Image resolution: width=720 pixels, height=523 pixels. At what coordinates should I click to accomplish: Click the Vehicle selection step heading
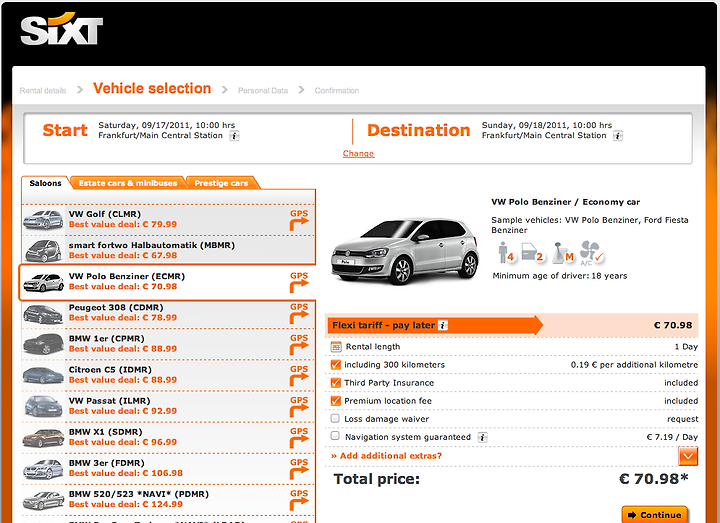click(x=152, y=88)
